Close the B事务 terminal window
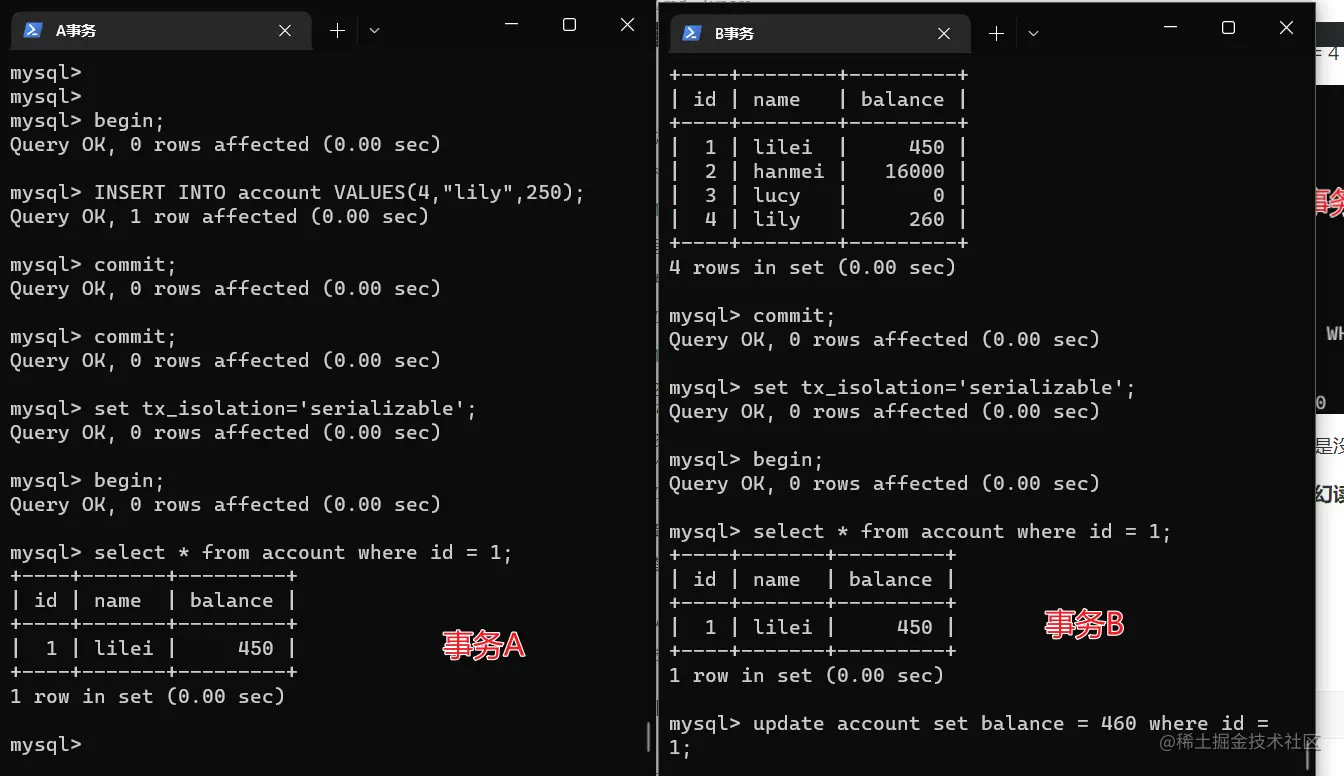Screen dimensions: 1344x776 coord(1286,28)
